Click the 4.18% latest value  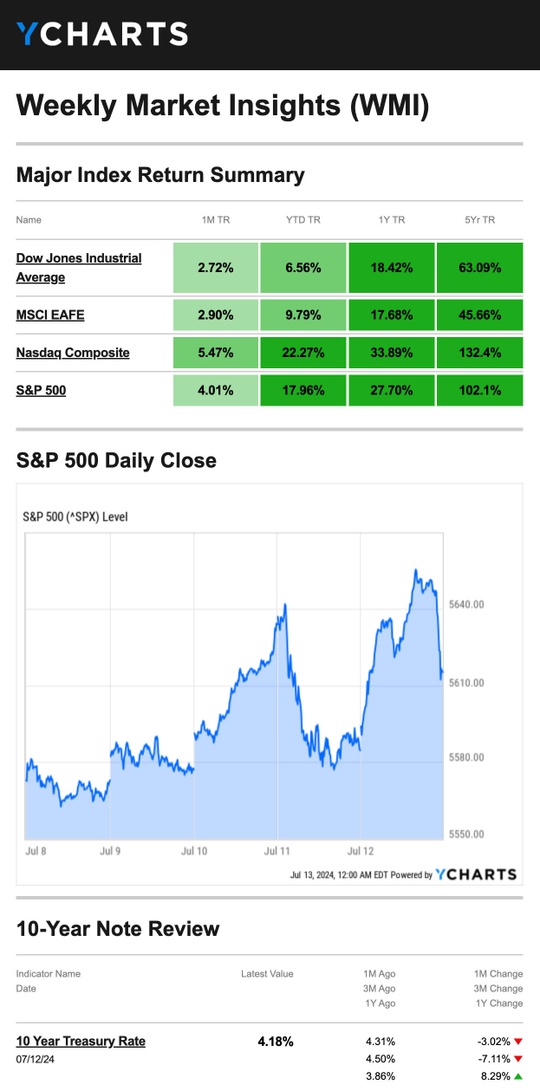[x=276, y=1042]
